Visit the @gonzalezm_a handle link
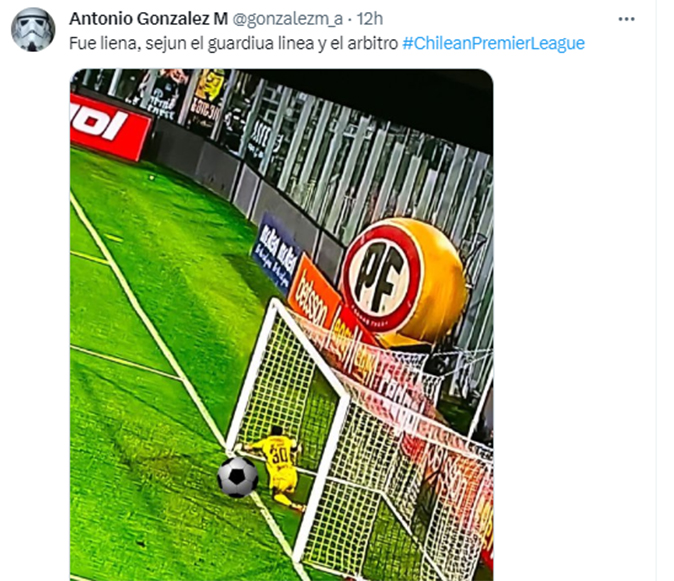Image resolution: width=674 pixels, height=581 pixels. click(x=288, y=19)
